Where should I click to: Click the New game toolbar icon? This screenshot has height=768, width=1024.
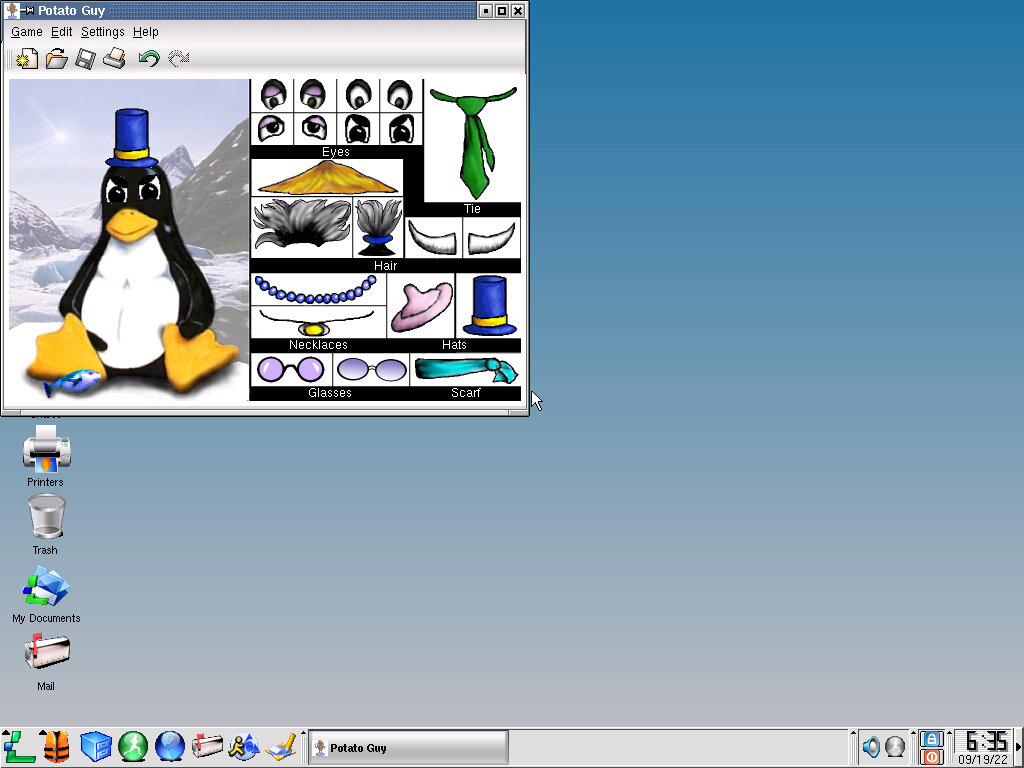[26, 59]
